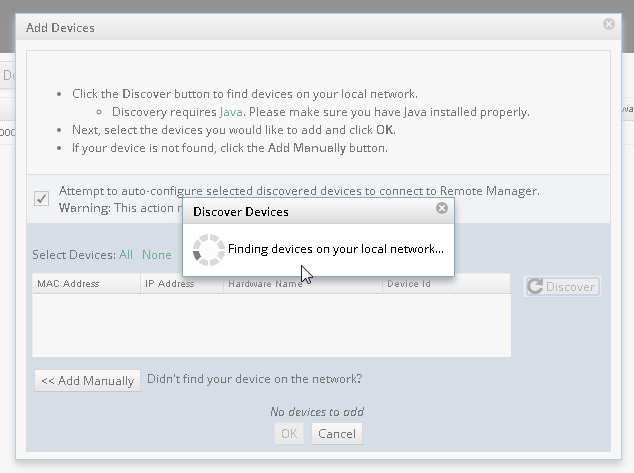The width and height of the screenshot is (634, 473).
Task: Select All devices link
Action: (x=126, y=255)
